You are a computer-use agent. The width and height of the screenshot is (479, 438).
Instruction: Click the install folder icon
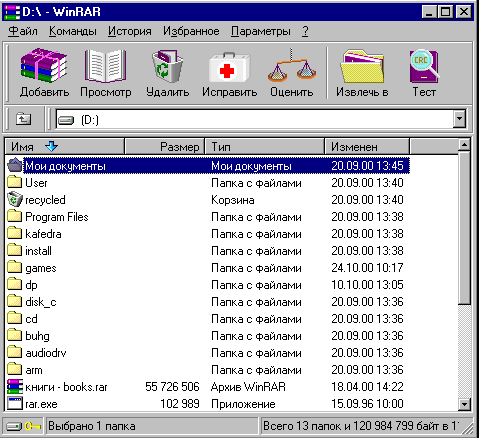pyautogui.click(x=14, y=250)
